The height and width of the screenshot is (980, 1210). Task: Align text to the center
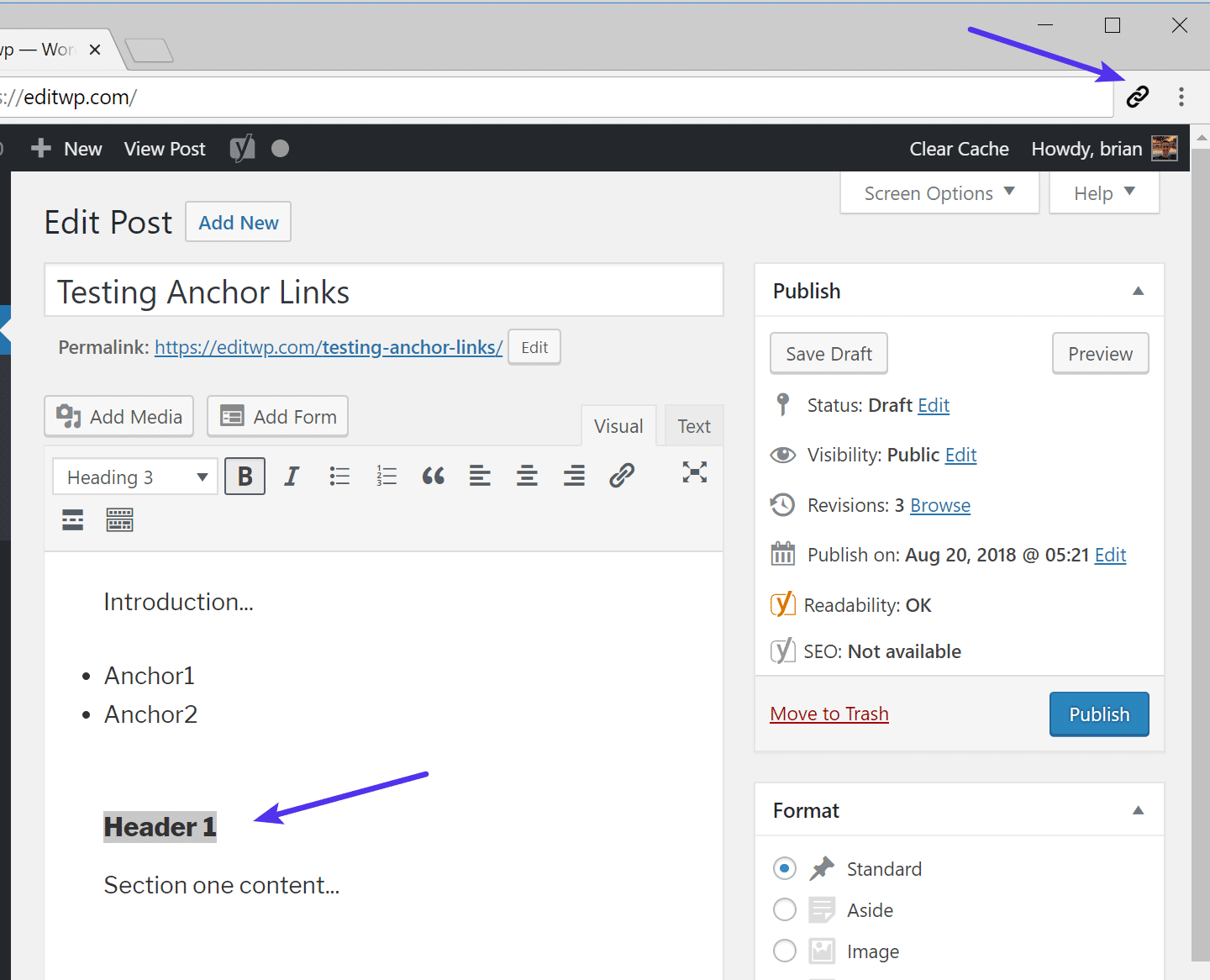pos(527,476)
